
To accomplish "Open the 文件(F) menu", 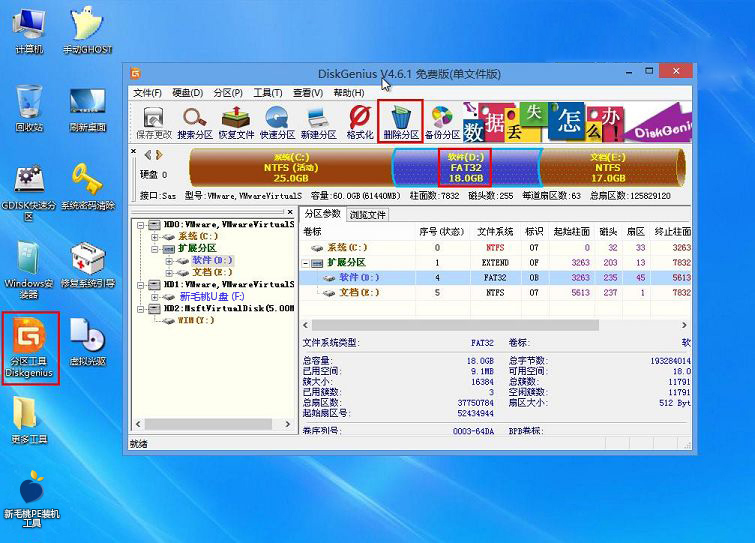I will point(147,93).
